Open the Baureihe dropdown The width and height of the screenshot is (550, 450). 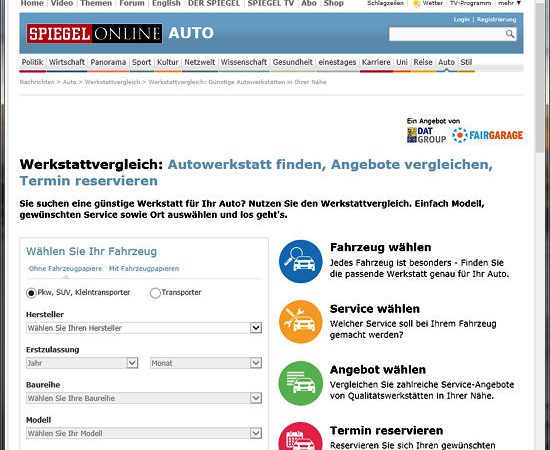pos(144,398)
